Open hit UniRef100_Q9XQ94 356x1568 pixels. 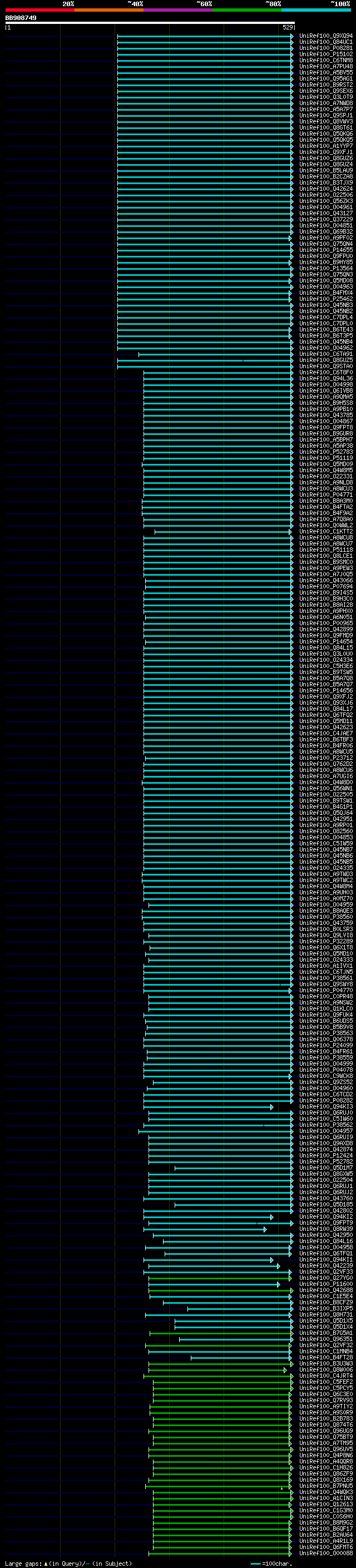pos(326,36)
